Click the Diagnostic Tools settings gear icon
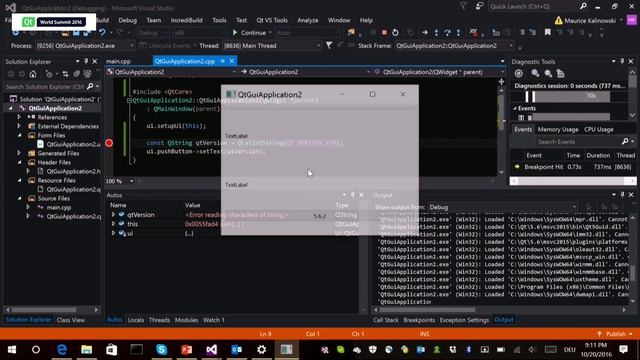640x360 pixels. (518, 73)
